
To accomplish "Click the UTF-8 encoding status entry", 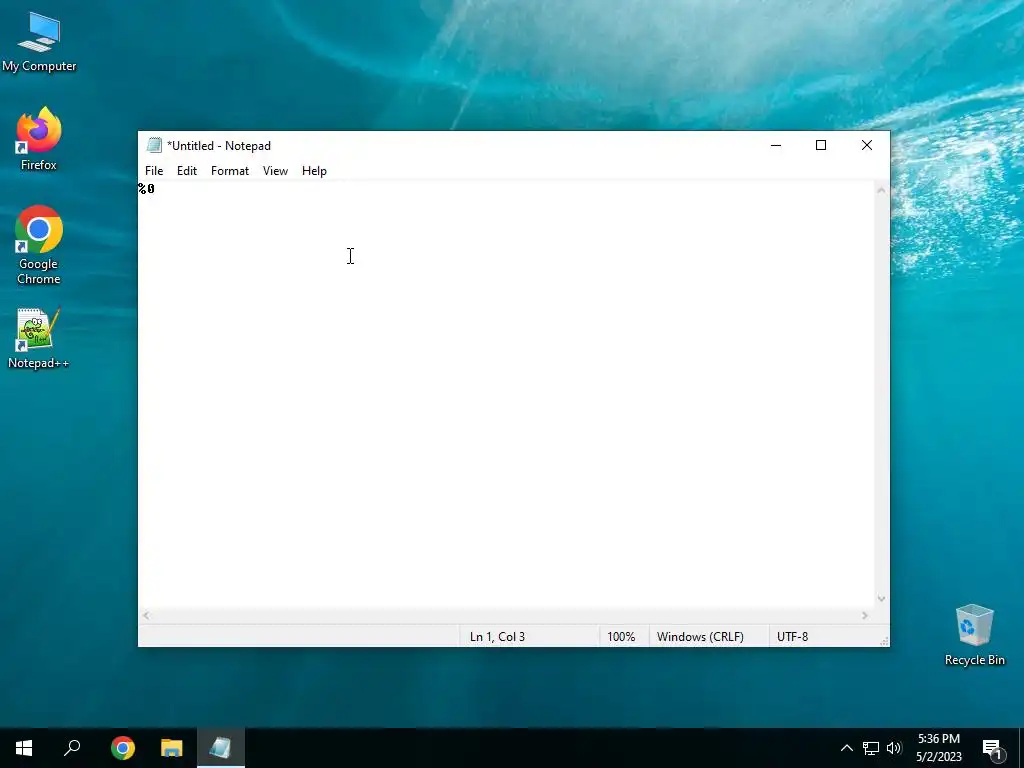I will point(792,637).
